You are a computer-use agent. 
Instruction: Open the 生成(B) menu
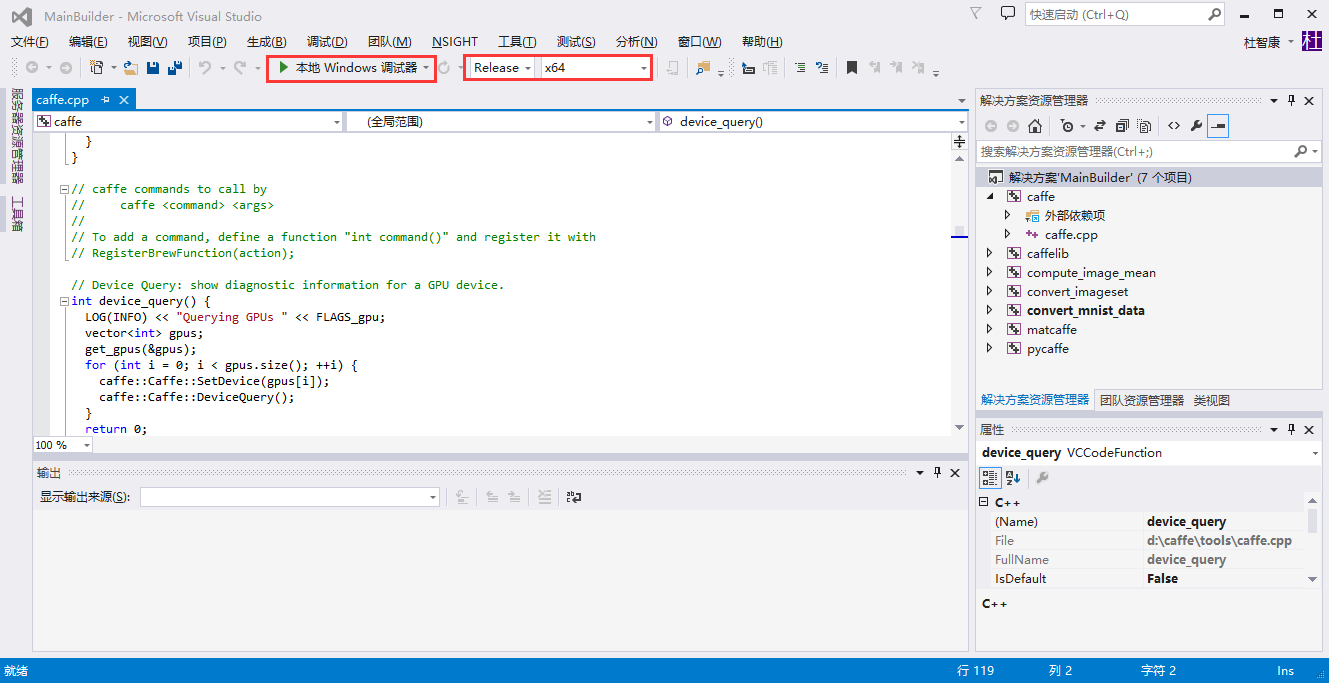tap(267, 42)
